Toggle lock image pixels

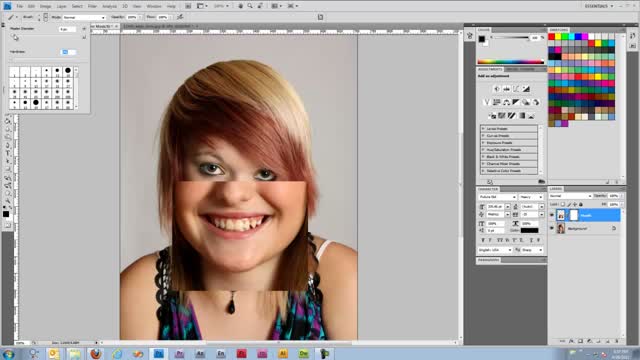[569, 204]
